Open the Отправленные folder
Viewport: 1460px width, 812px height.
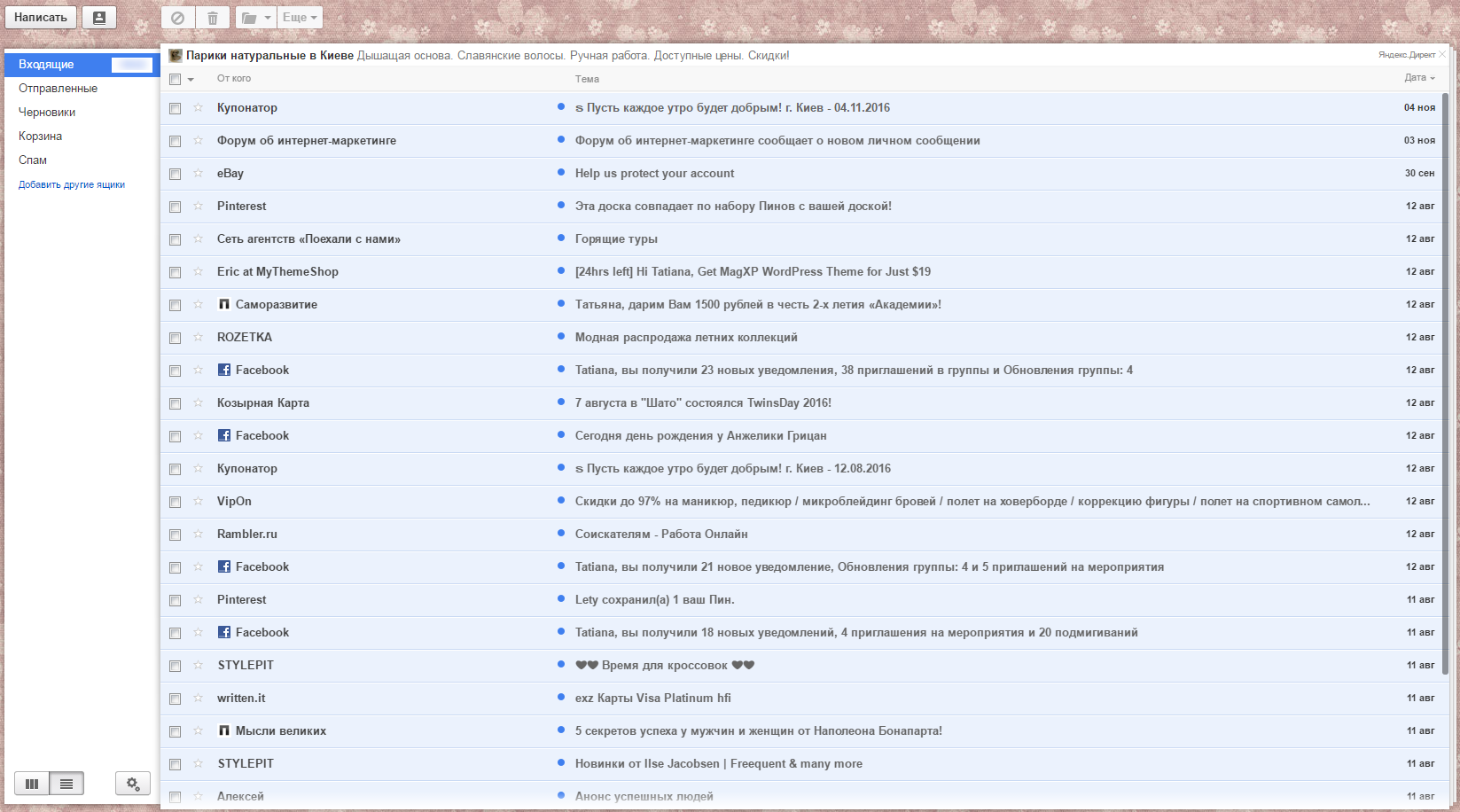coord(58,89)
